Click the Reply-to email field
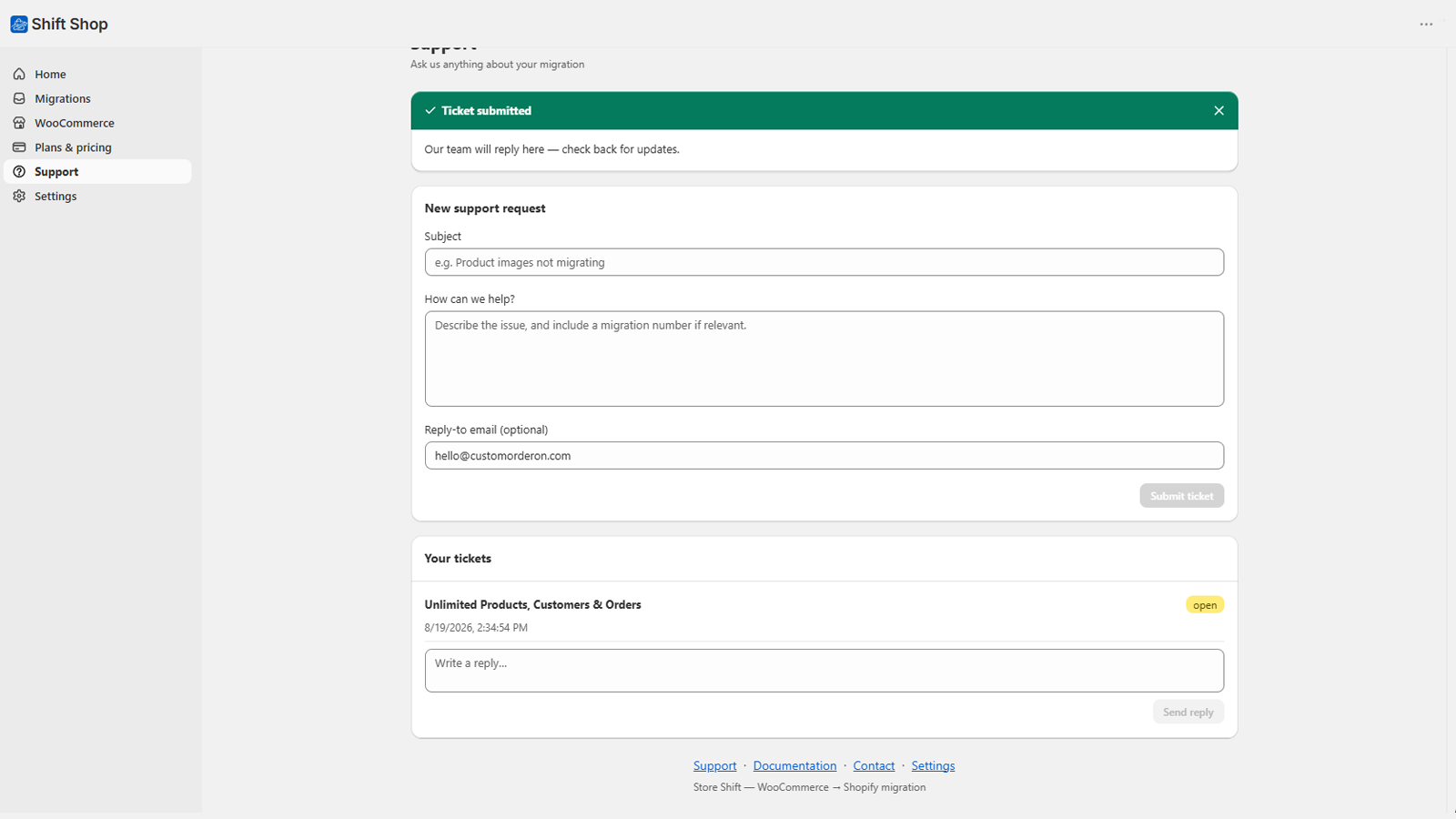Viewport: 1456px width, 819px height. click(x=824, y=456)
